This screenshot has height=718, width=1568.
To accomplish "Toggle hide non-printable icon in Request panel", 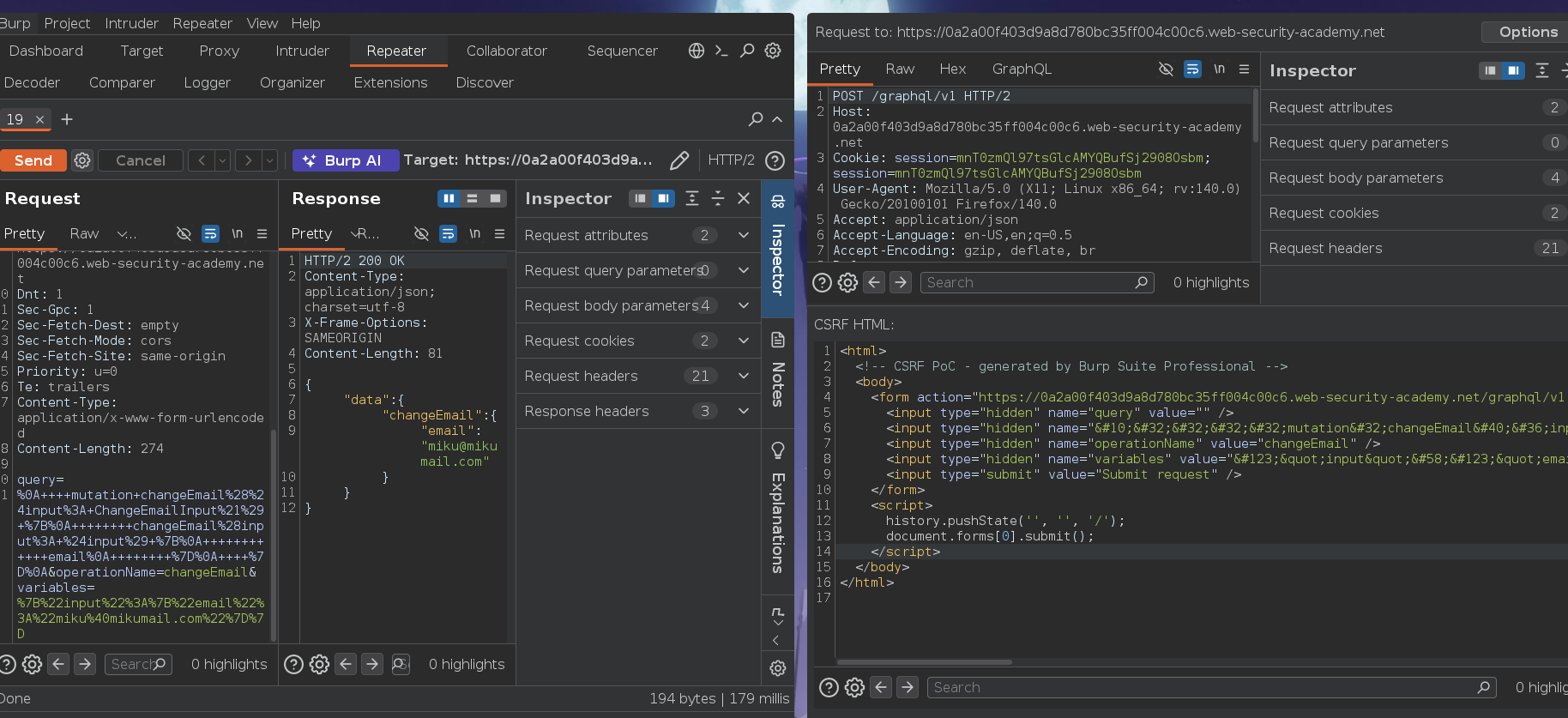I will pos(184,233).
